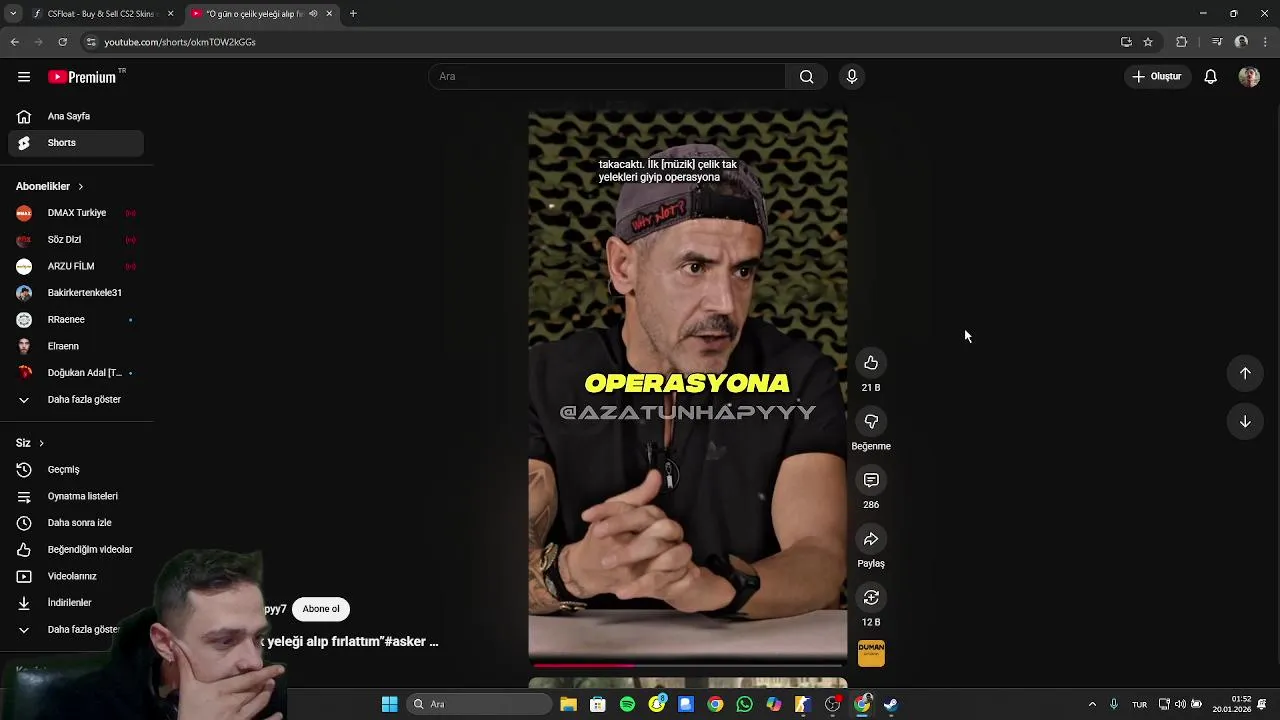Open File Explorer from the taskbar

tap(568, 704)
